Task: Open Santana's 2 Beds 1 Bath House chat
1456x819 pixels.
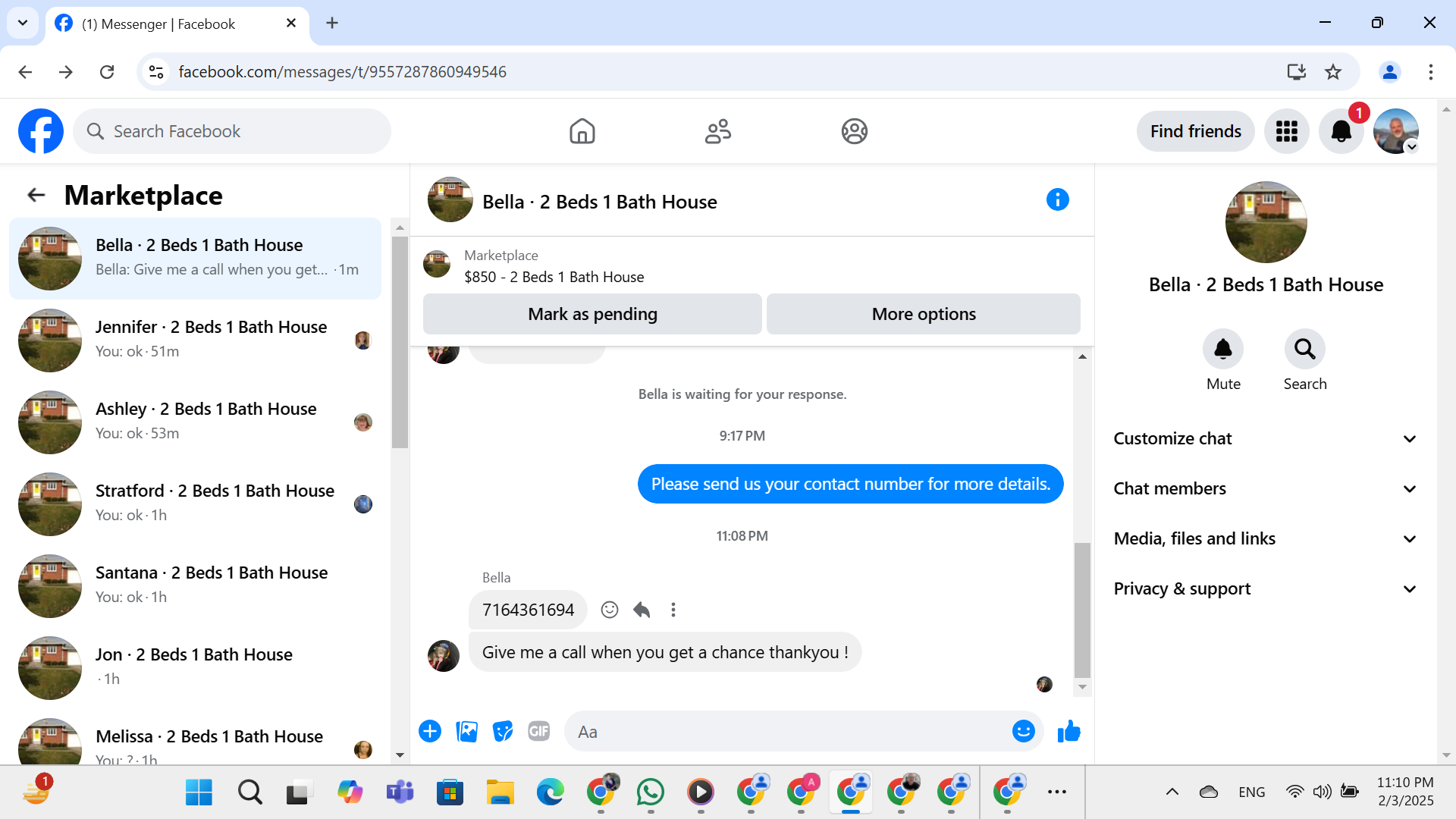Action: (196, 586)
